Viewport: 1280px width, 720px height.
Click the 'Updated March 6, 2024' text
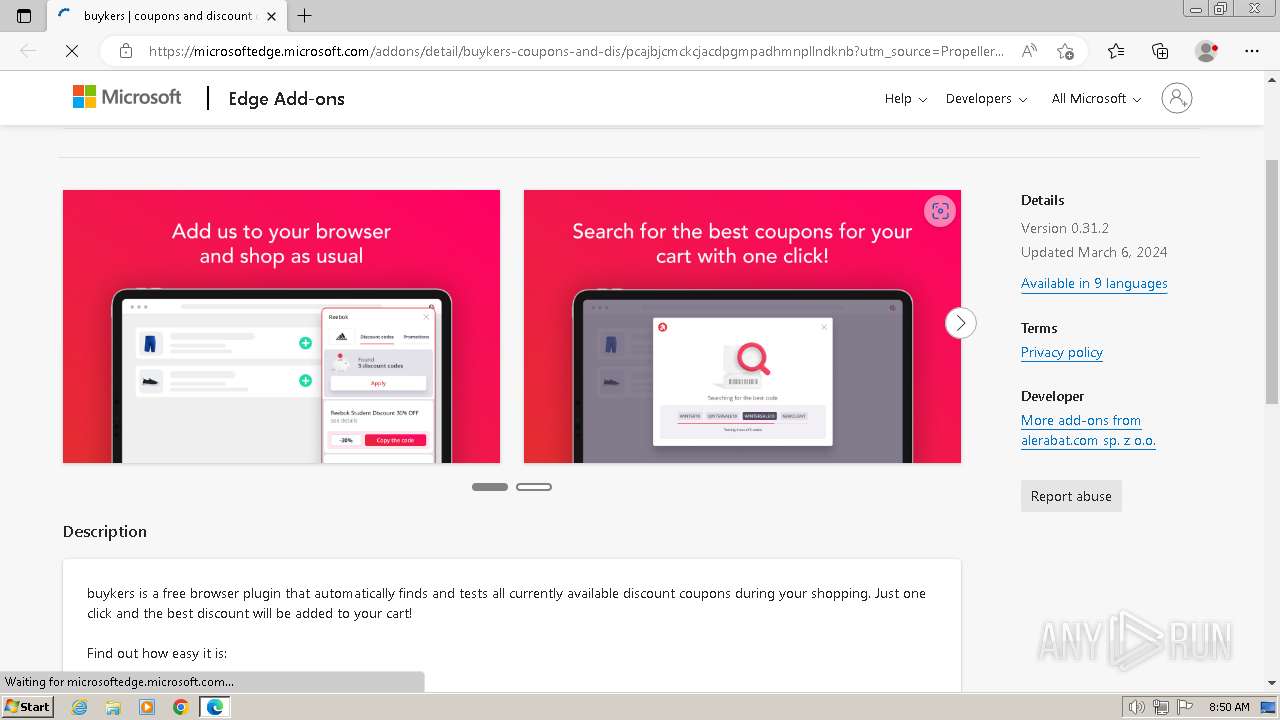(1094, 252)
